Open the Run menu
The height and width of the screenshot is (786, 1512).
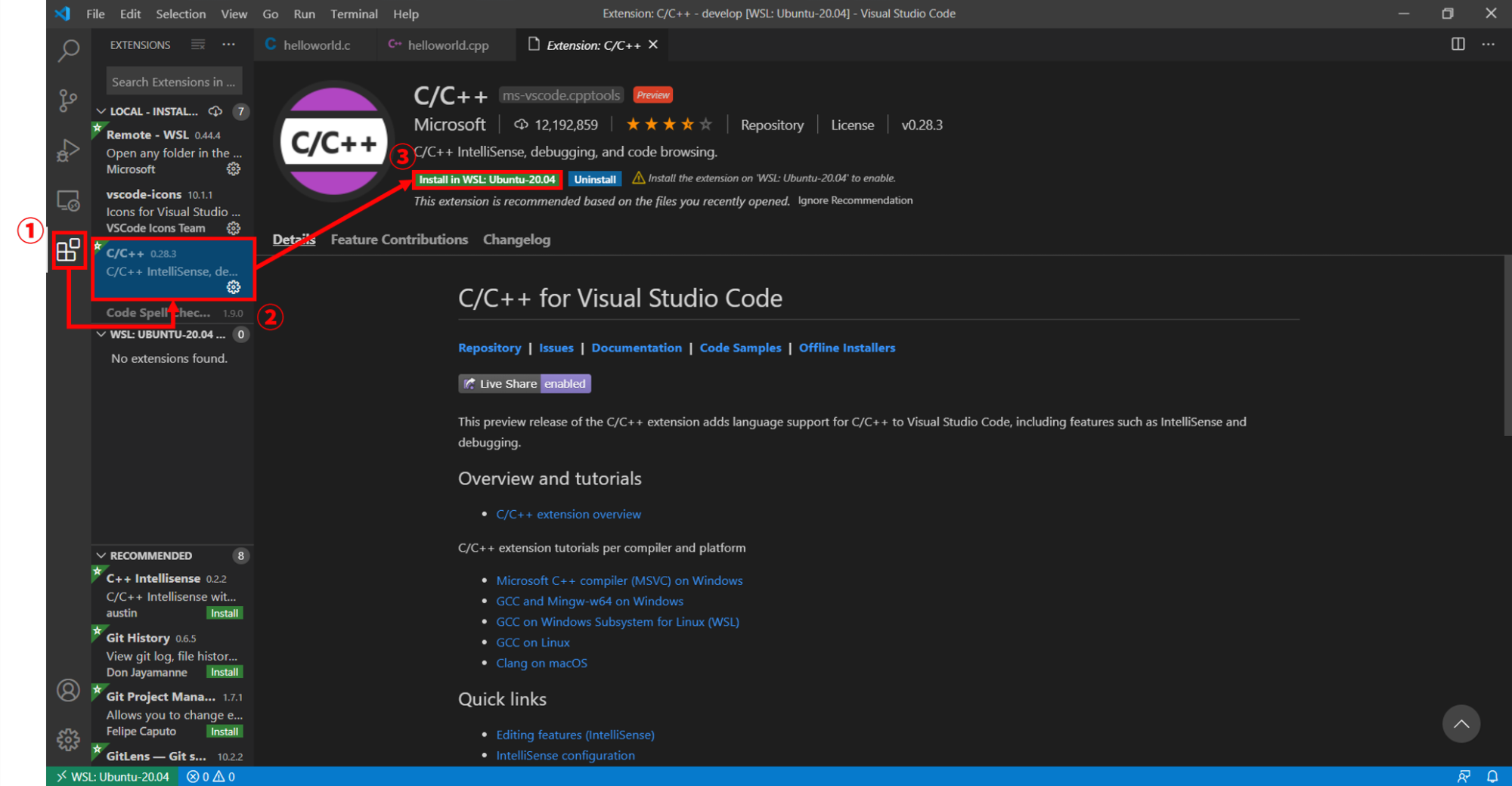(304, 14)
